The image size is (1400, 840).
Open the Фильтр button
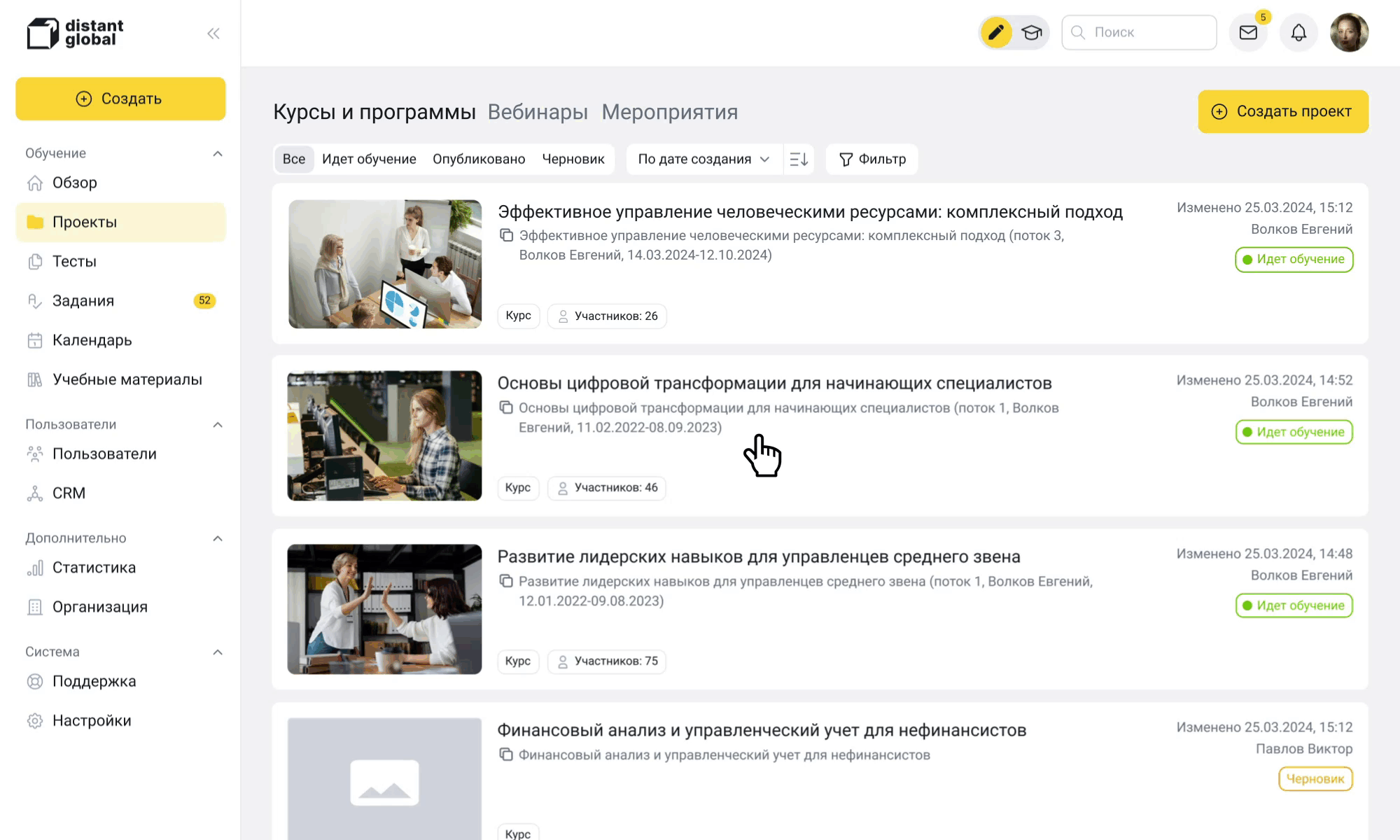872,160
